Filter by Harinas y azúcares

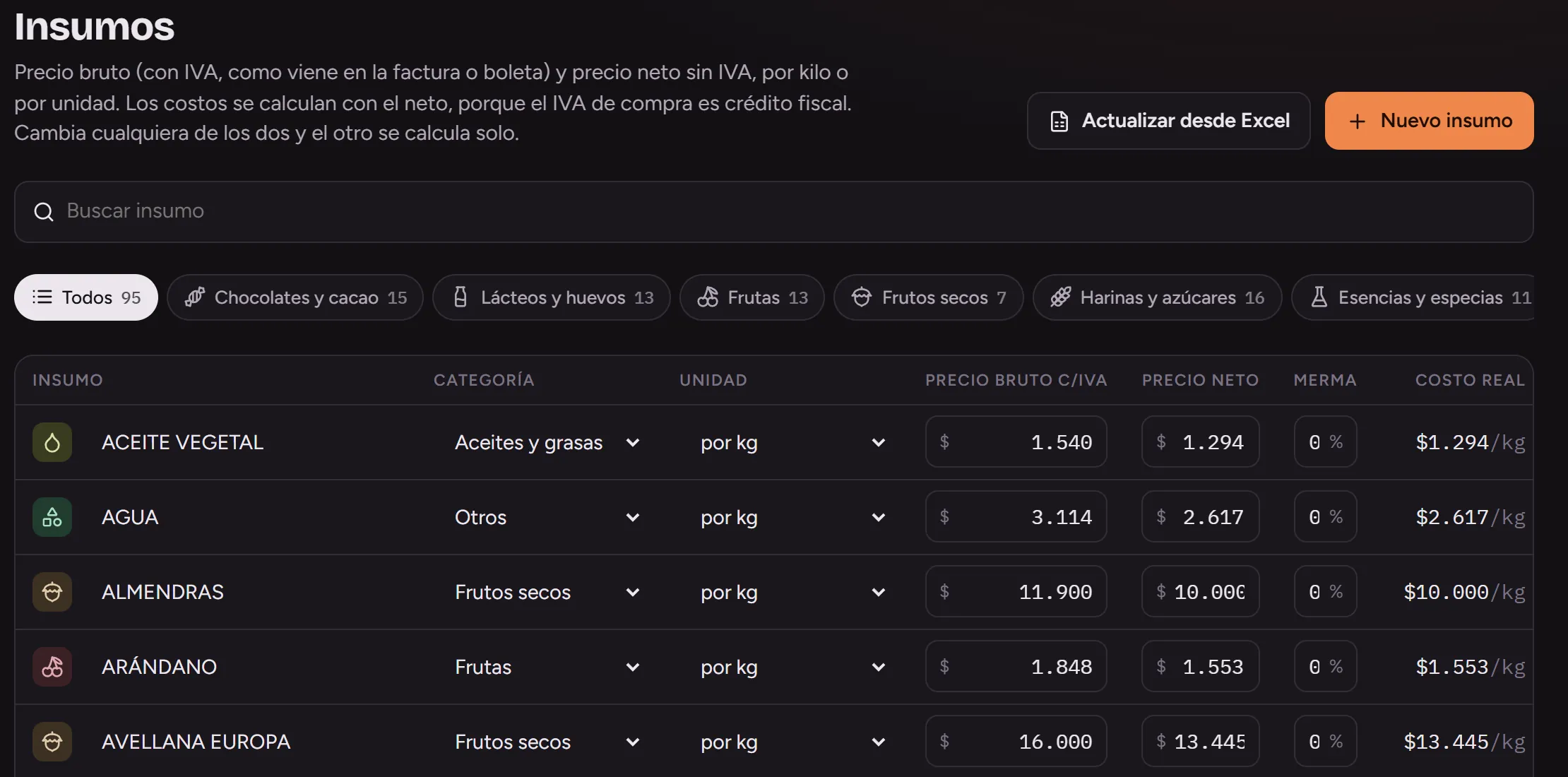coord(1158,297)
